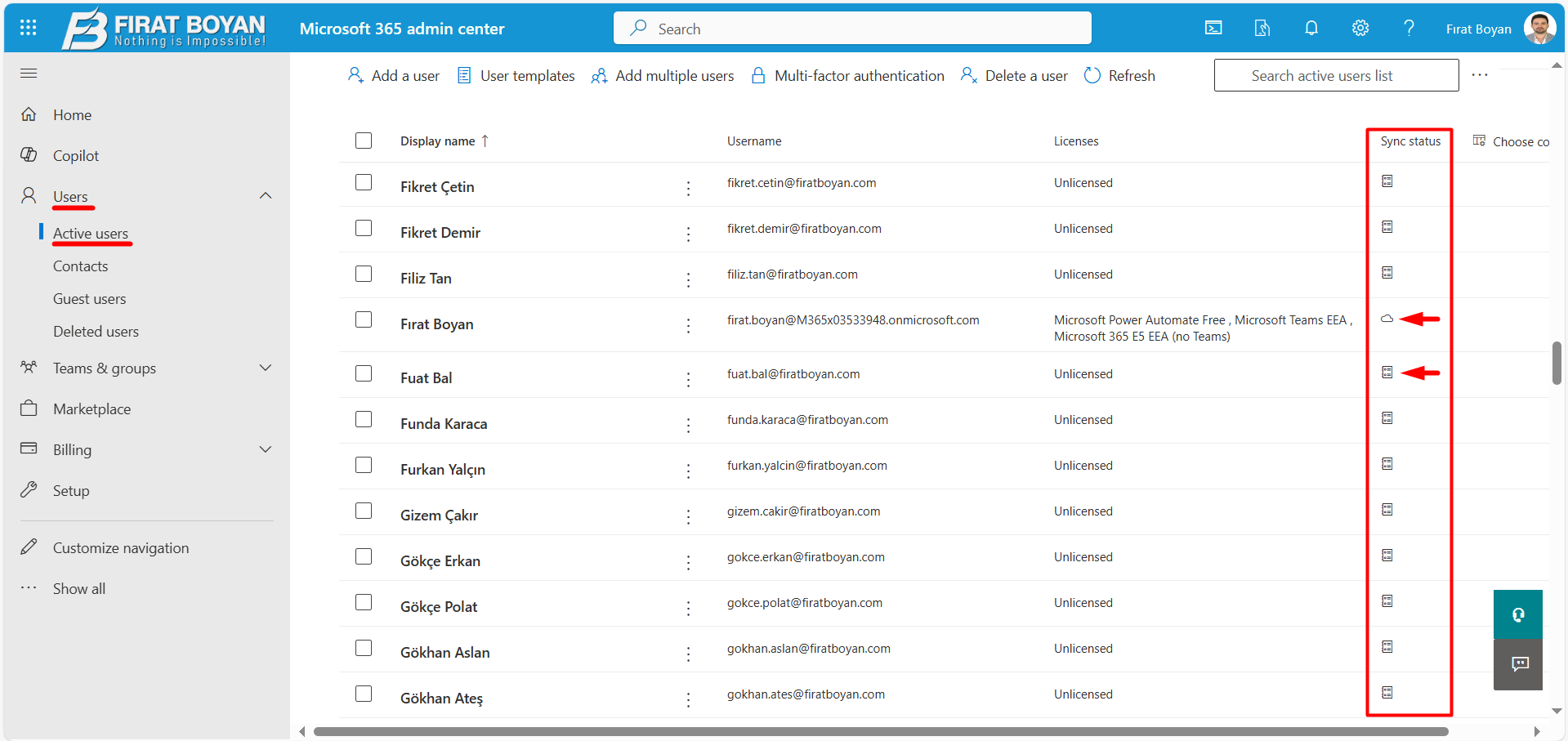Expand the Teams & groups chevron
1568x741 pixels.
266,368
